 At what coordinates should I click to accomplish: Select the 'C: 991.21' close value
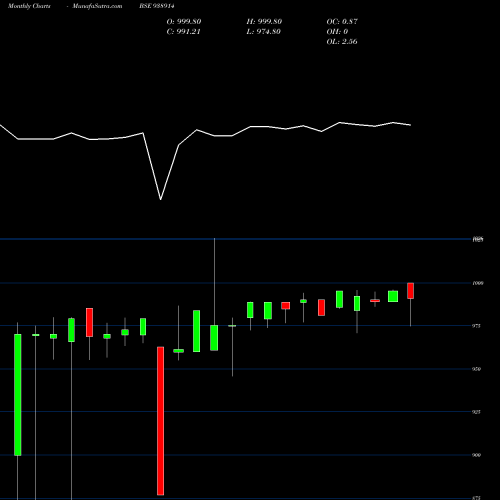pyautogui.click(x=183, y=32)
